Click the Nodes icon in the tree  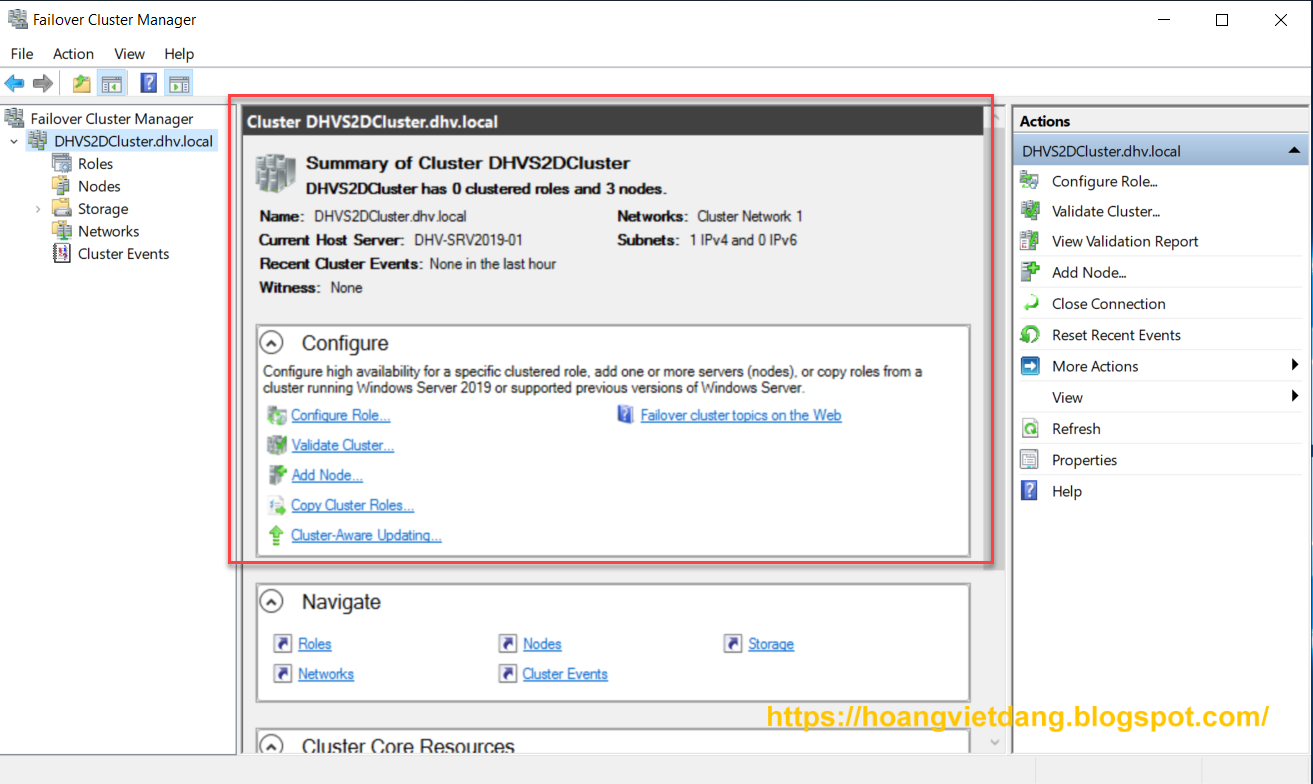61,186
